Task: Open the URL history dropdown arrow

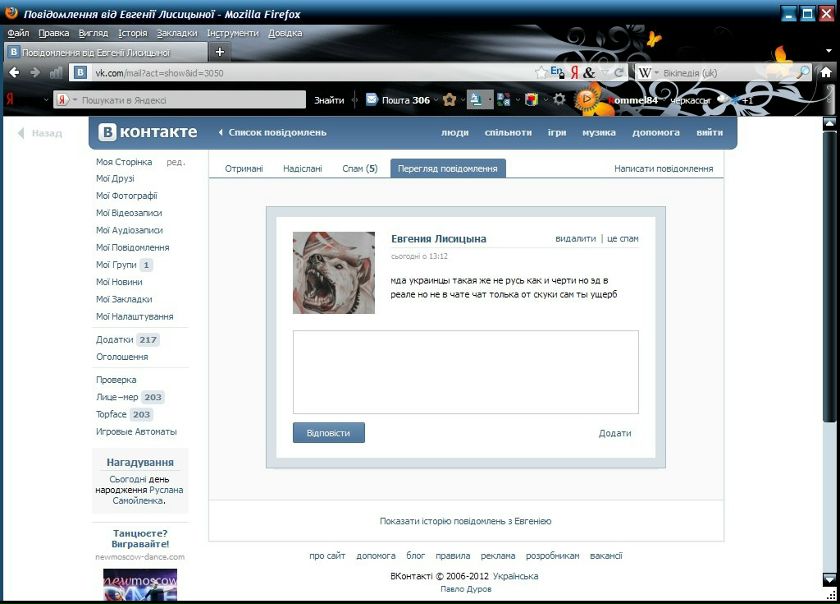Action: click(x=606, y=73)
